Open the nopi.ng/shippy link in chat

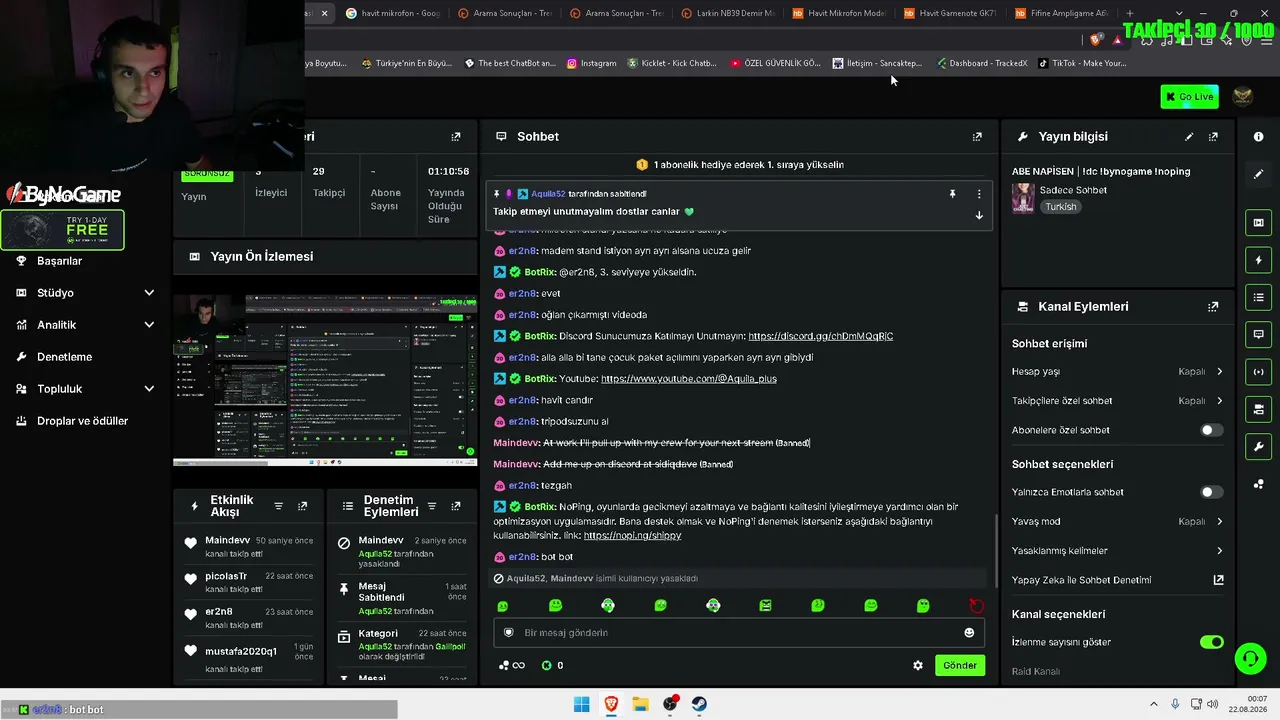click(x=632, y=536)
